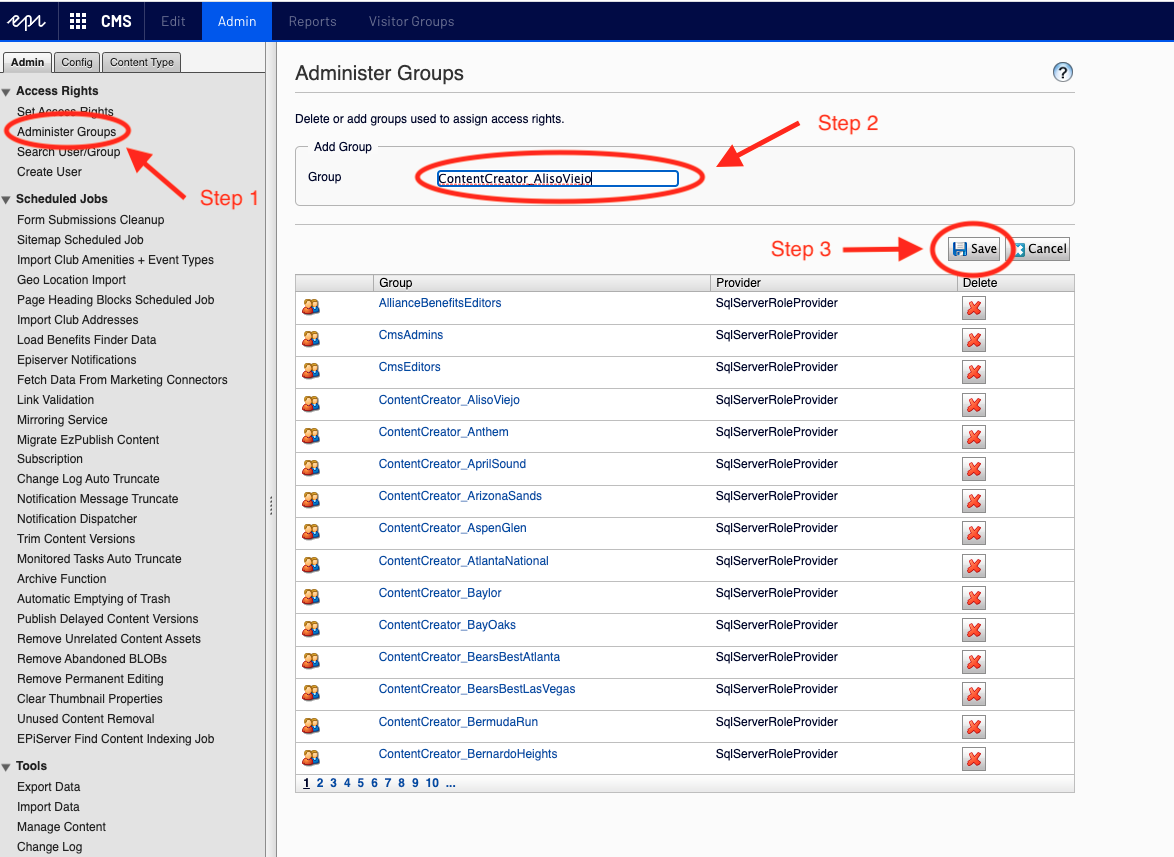The image size is (1174, 857).
Task: Open Form Submissions Cleanup job
Action: 91,219
